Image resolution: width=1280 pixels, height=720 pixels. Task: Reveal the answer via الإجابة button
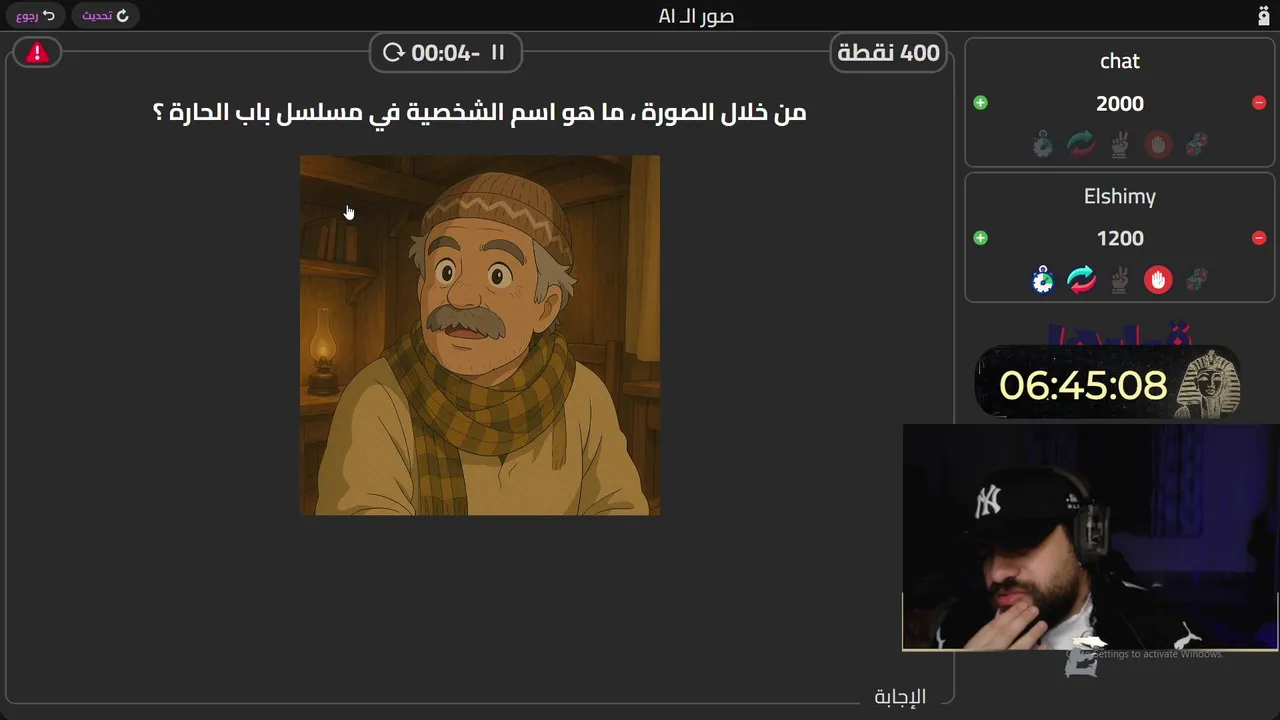[900, 697]
